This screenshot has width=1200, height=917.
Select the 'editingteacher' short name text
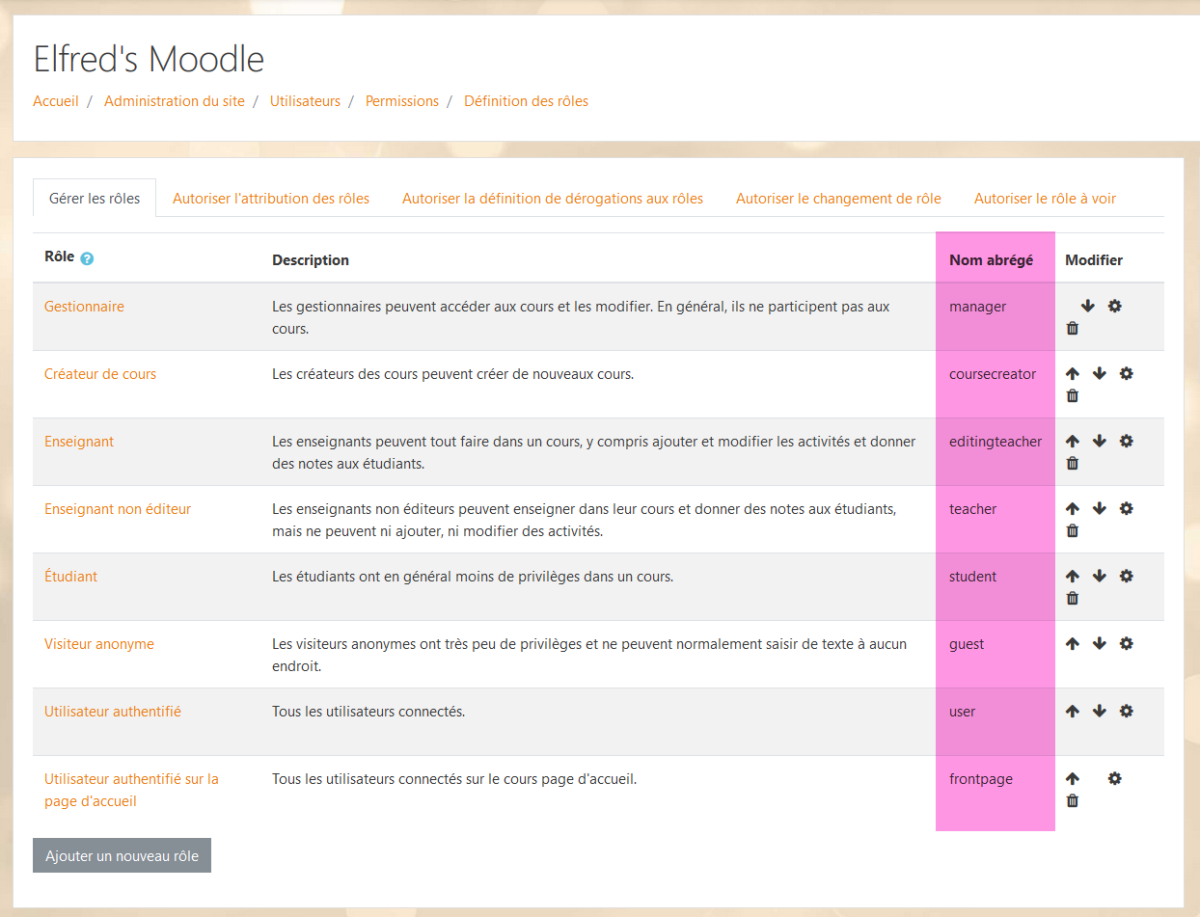996,441
